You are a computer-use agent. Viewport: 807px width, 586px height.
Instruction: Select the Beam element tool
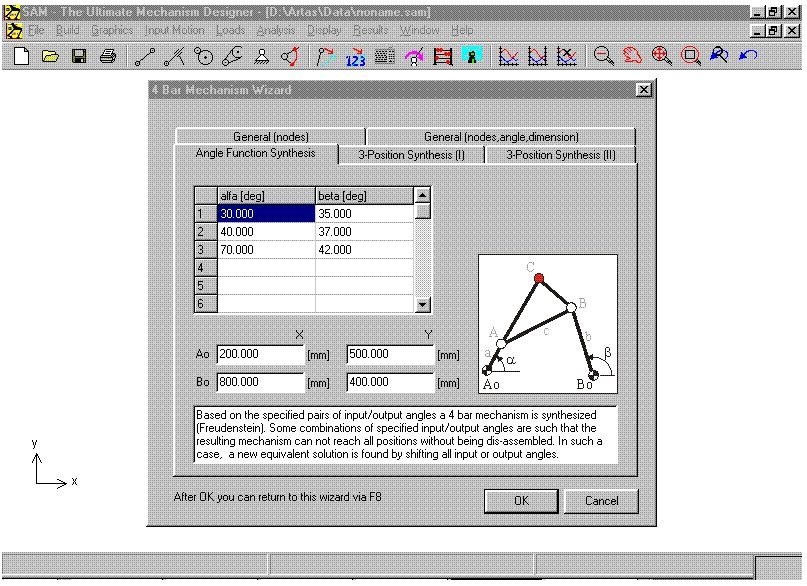click(x=145, y=56)
